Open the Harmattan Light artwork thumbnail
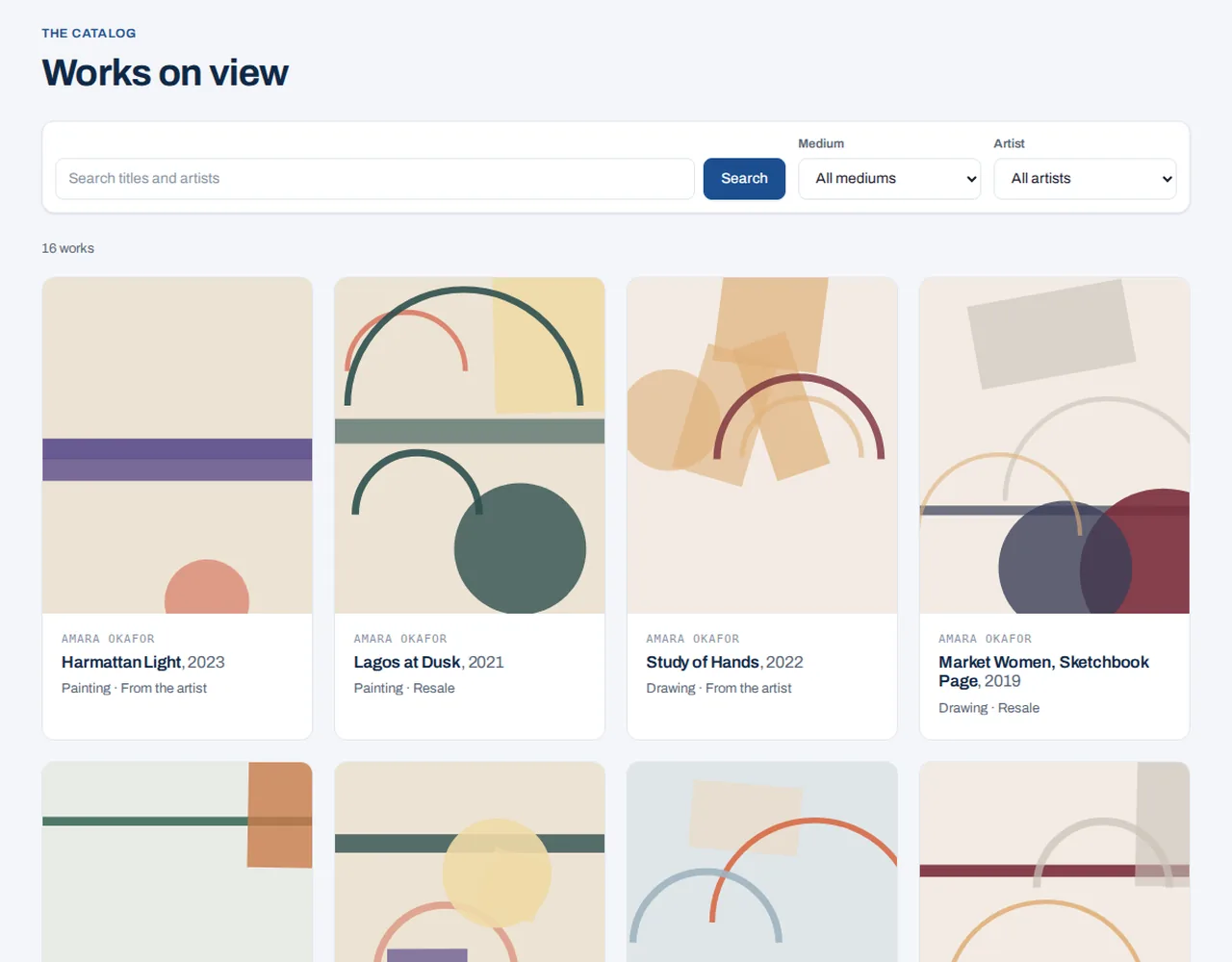 coord(177,445)
